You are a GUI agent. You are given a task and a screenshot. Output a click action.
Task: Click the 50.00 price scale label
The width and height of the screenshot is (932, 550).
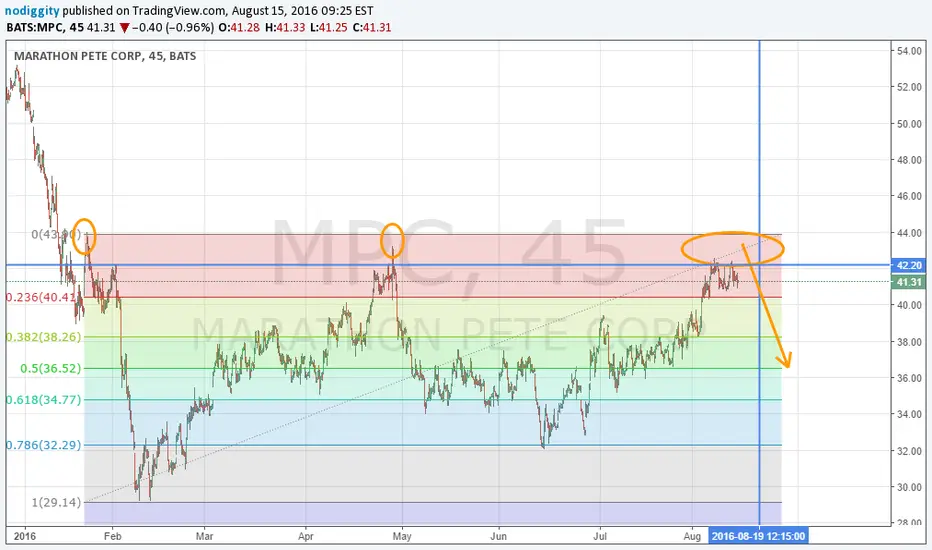[909, 124]
